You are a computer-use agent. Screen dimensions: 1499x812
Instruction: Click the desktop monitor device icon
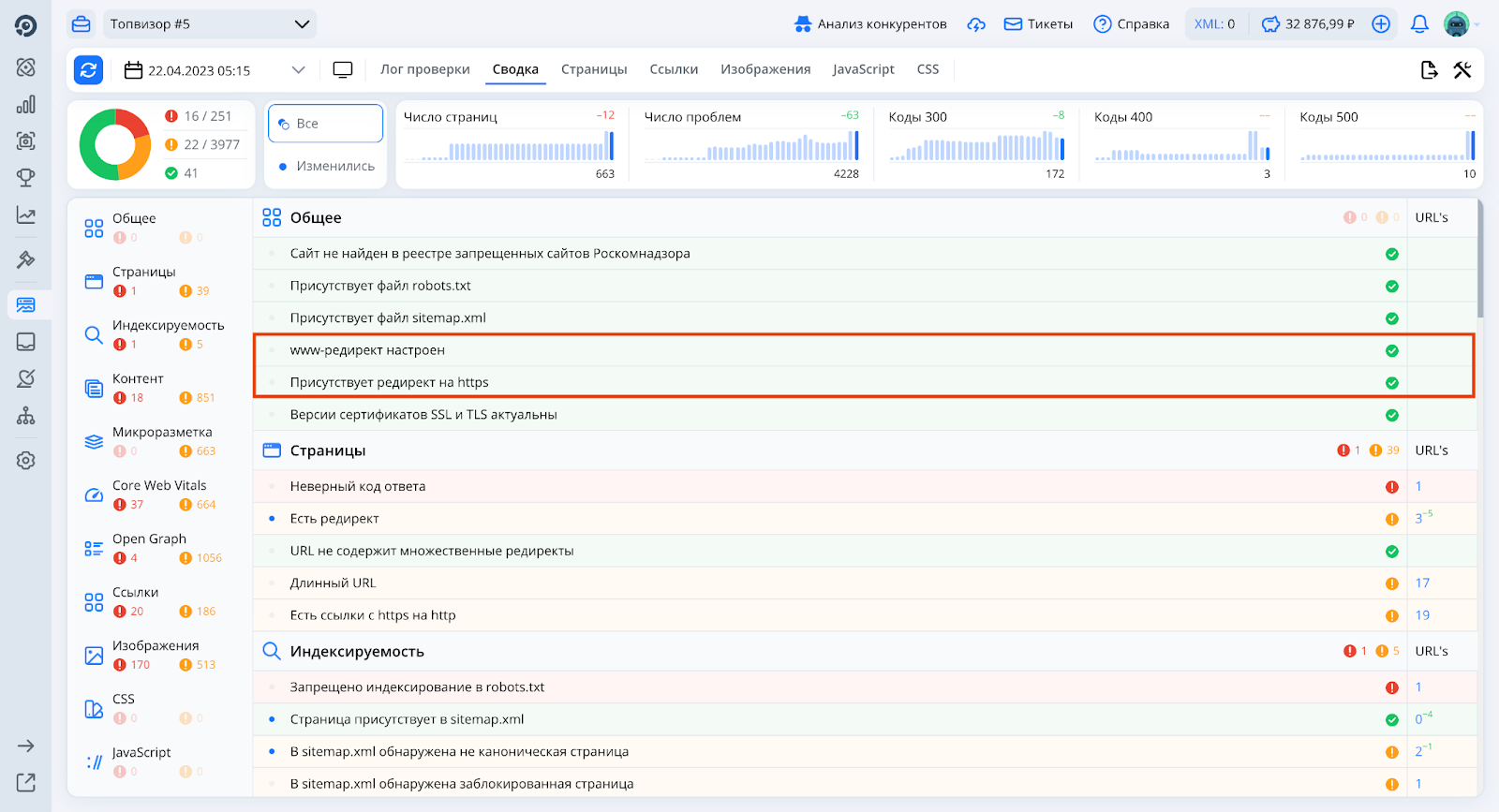coord(343,70)
